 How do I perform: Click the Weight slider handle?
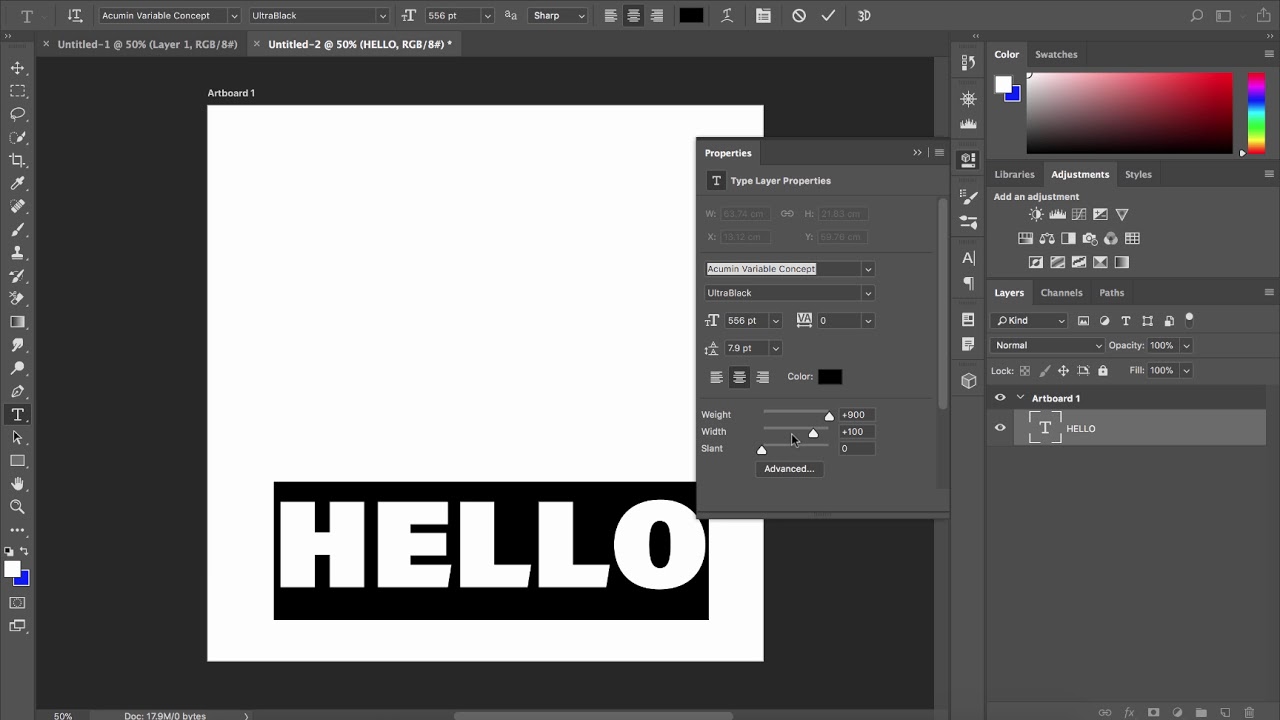tap(829, 416)
